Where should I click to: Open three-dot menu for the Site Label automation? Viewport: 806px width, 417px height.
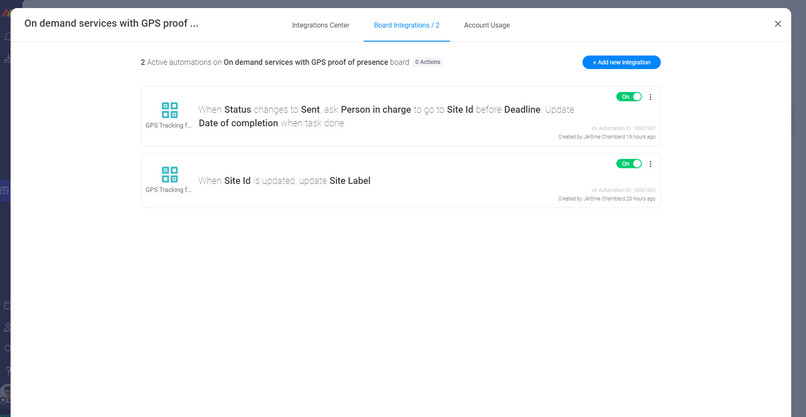(x=650, y=164)
